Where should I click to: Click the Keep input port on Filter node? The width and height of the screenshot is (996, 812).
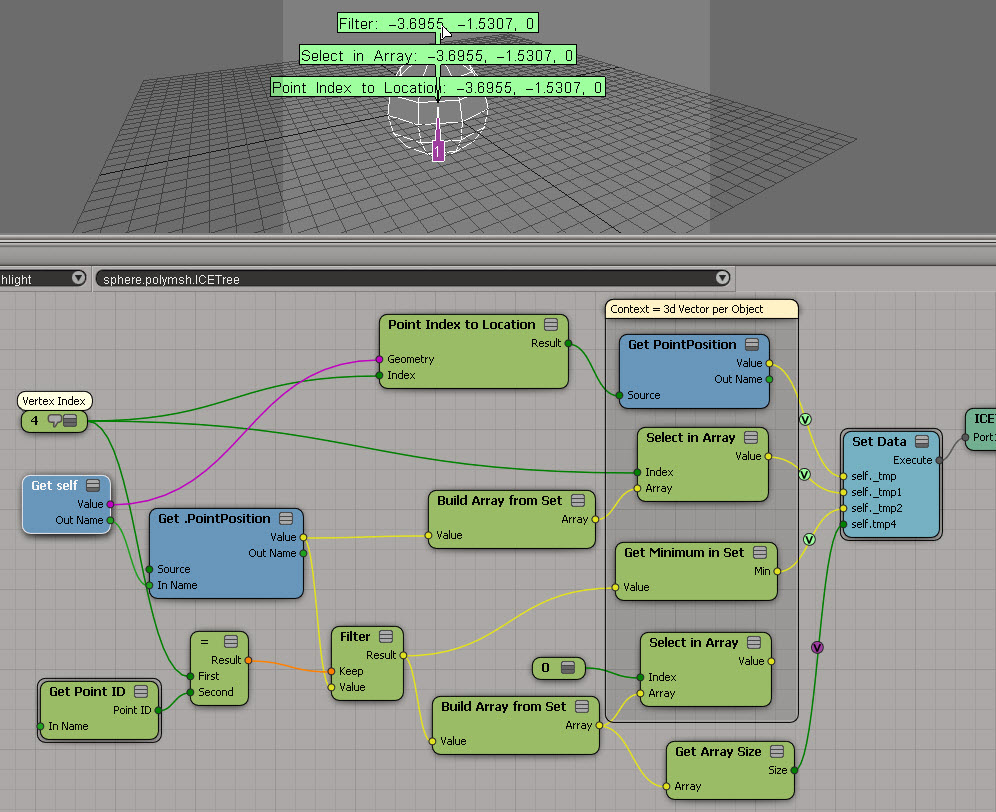click(331, 671)
